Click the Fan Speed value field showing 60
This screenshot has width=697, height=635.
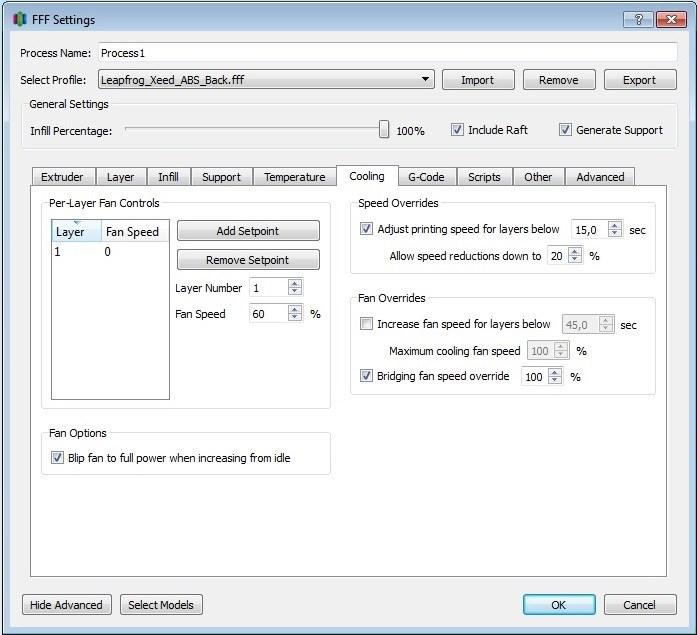tap(269, 314)
